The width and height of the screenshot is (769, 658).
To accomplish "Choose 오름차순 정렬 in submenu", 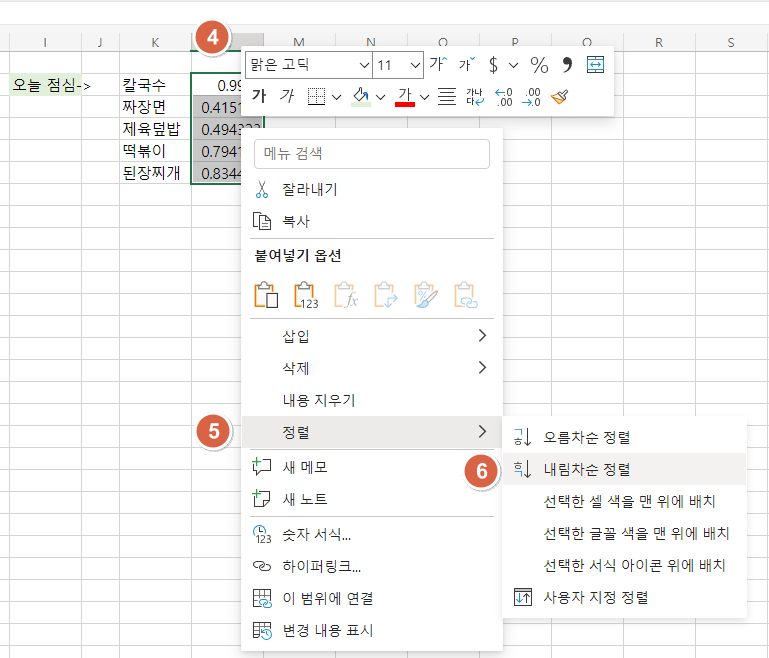I will tap(624, 437).
